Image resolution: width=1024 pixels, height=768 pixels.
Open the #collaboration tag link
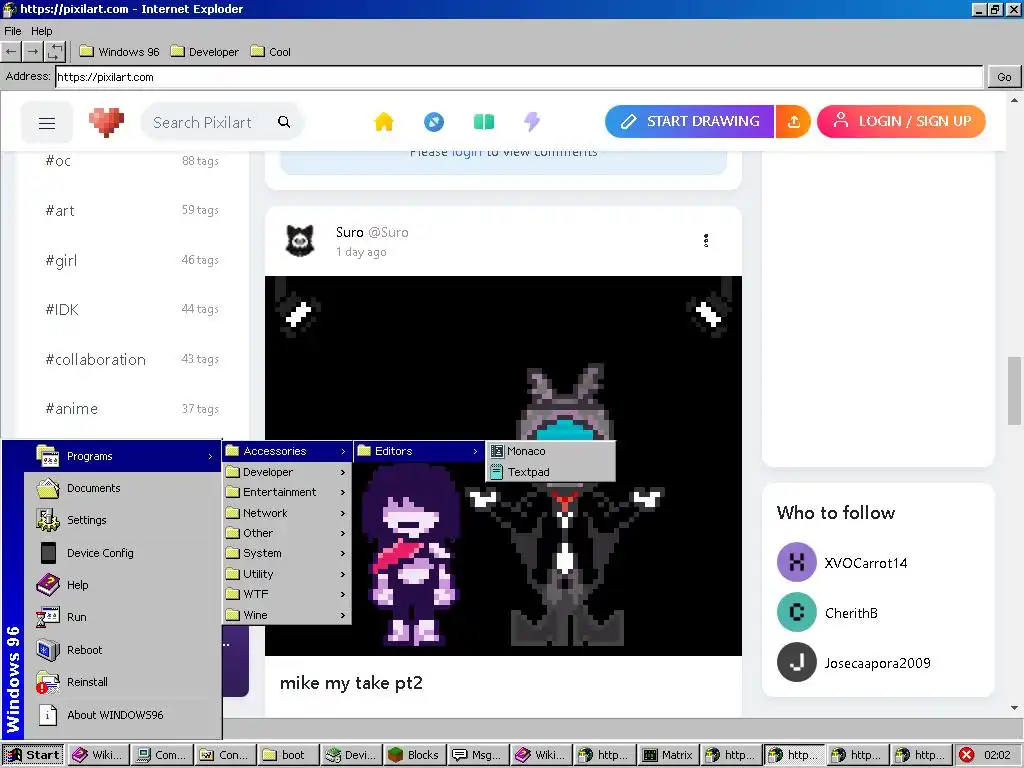[x=95, y=360]
